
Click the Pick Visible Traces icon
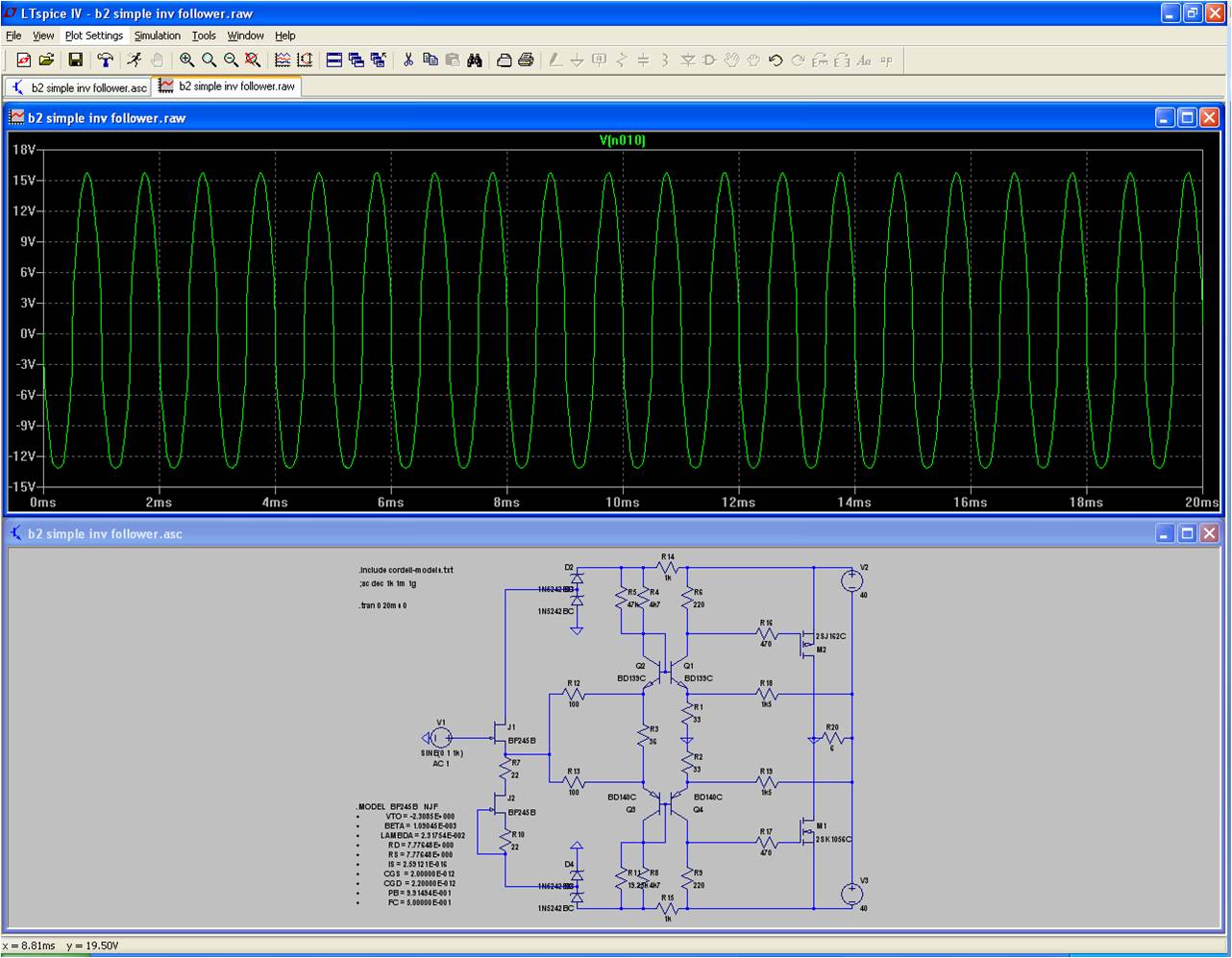[305, 60]
